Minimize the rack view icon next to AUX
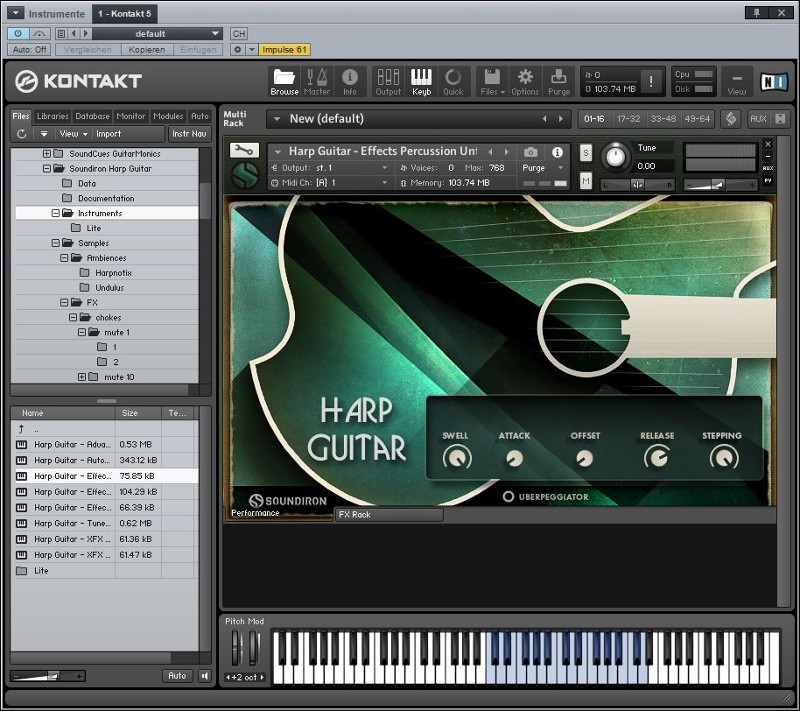The image size is (800, 711). pyautogui.click(x=780, y=119)
